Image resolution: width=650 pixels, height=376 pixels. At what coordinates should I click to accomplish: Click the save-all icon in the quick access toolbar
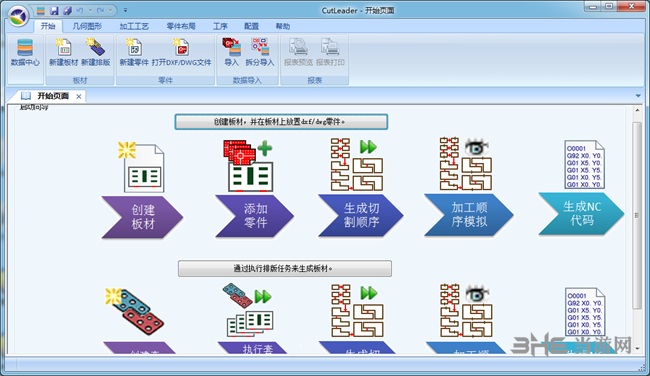tap(67, 10)
